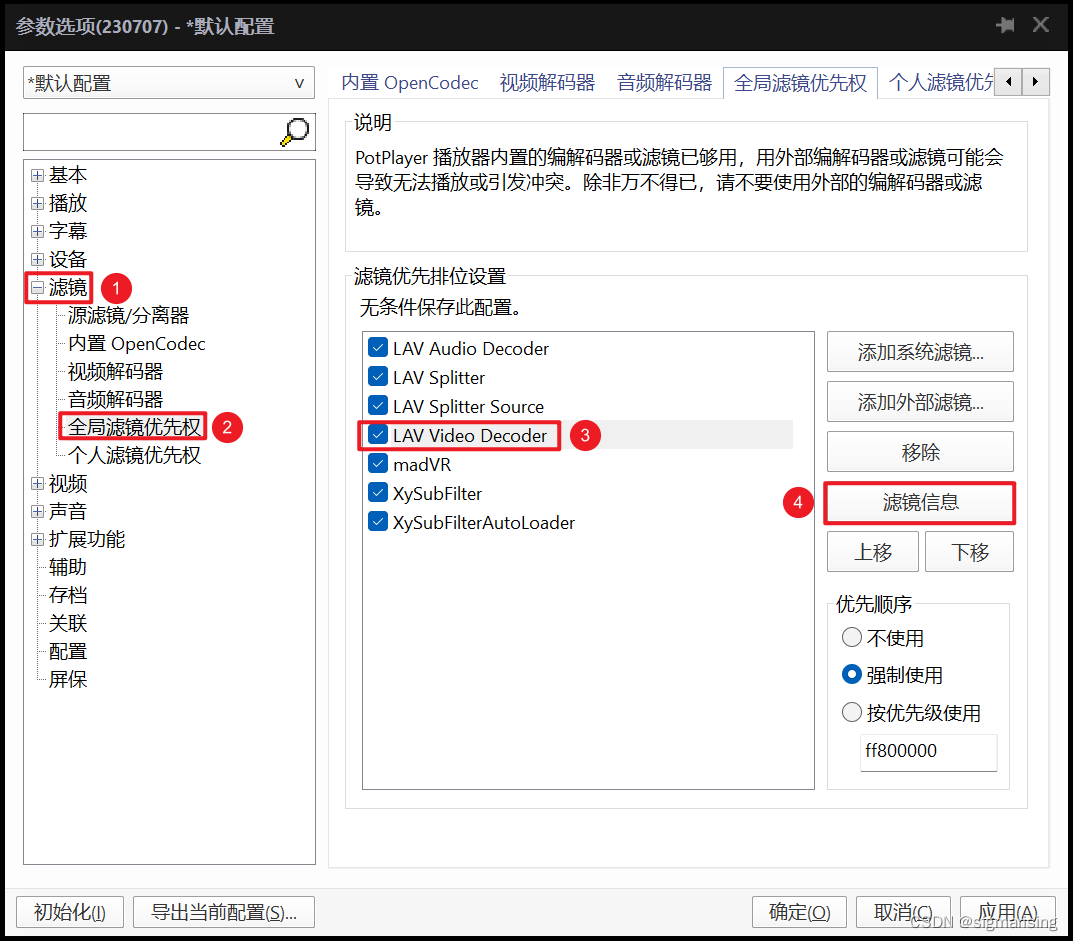Image resolution: width=1073 pixels, height=941 pixels.
Task: Expand the 视频 tree node
Action: [x=38, y=483]
